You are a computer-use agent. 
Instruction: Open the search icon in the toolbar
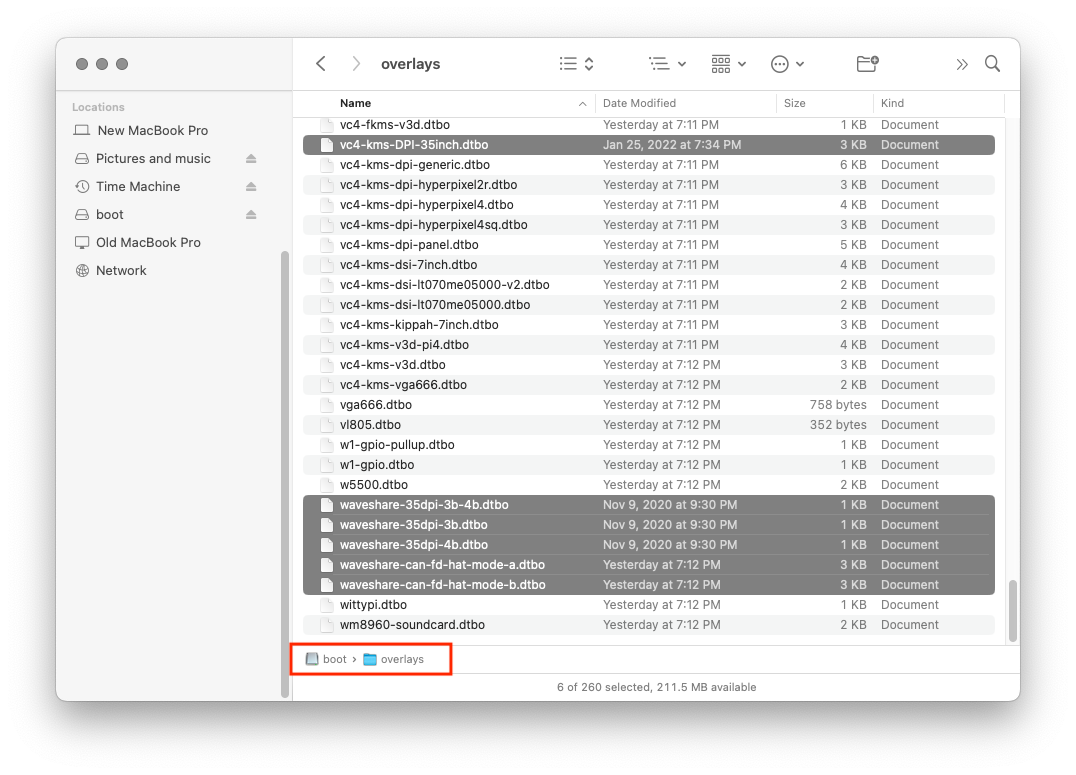coord(992,63)
